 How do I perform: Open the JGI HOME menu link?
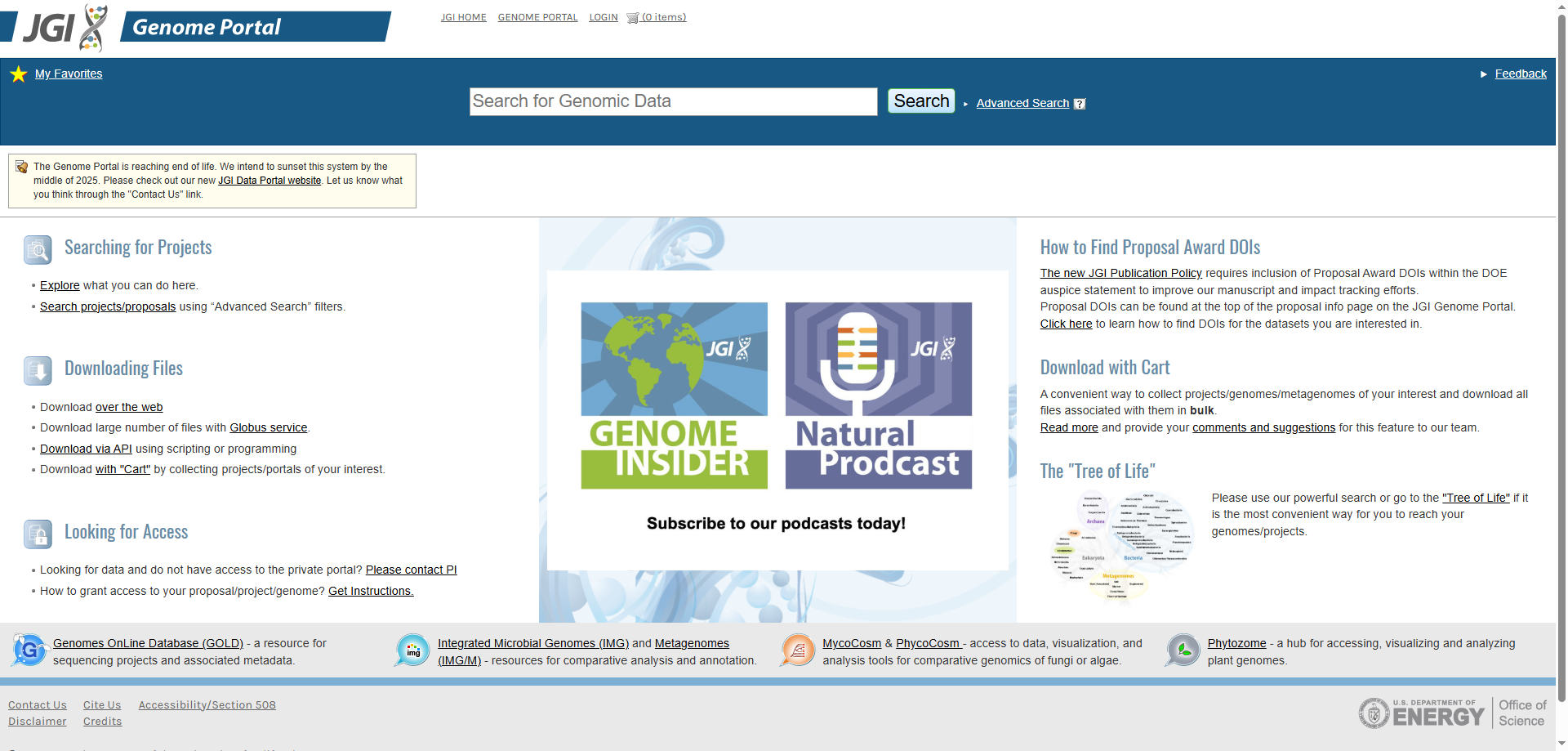(464, 17)
